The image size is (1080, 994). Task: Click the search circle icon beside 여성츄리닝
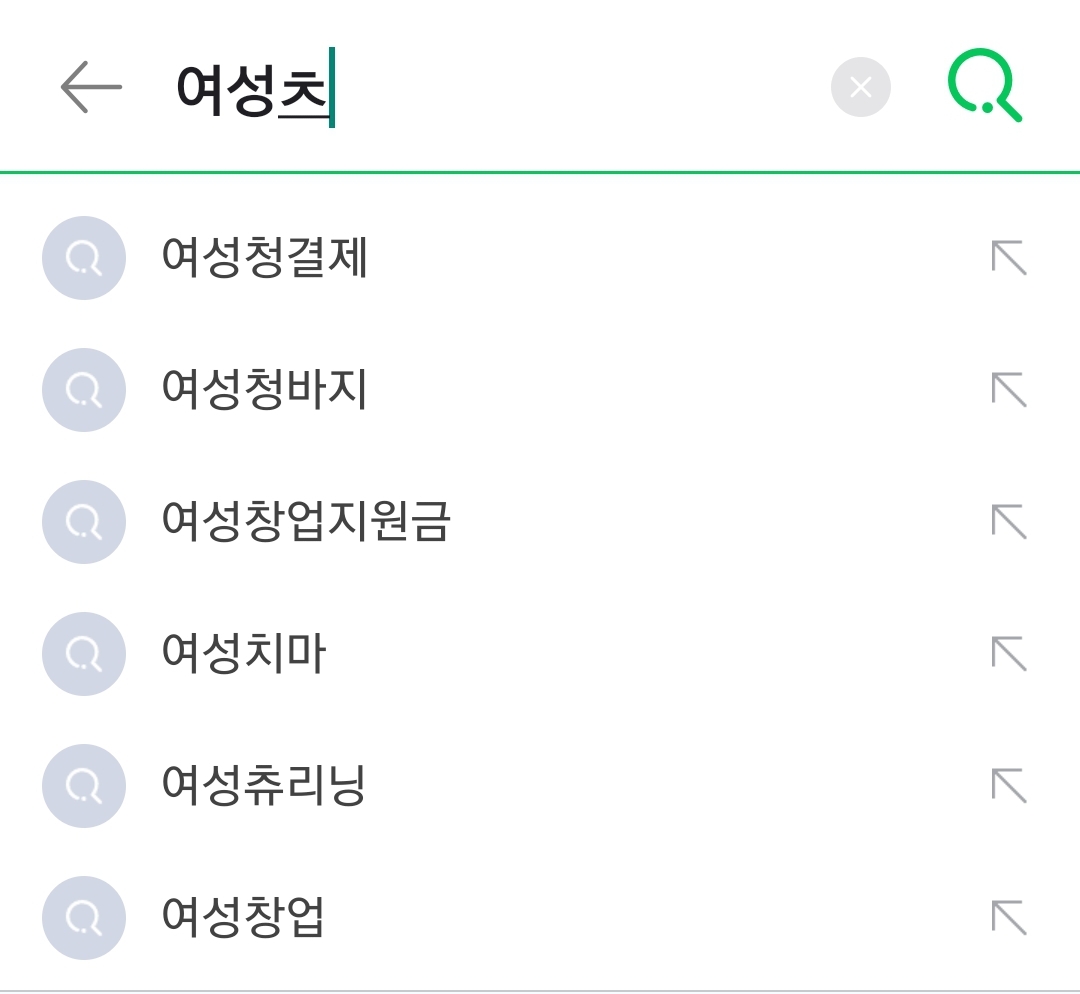click(x=84, y=786)
